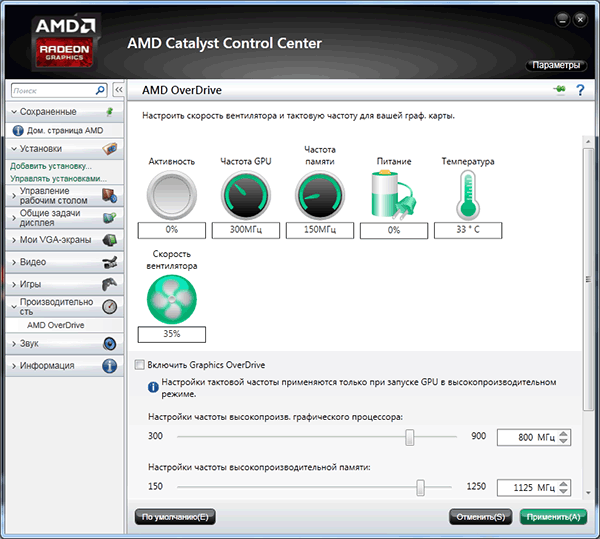
Task: Click Добавить установку link
Action: coord(51,166)
